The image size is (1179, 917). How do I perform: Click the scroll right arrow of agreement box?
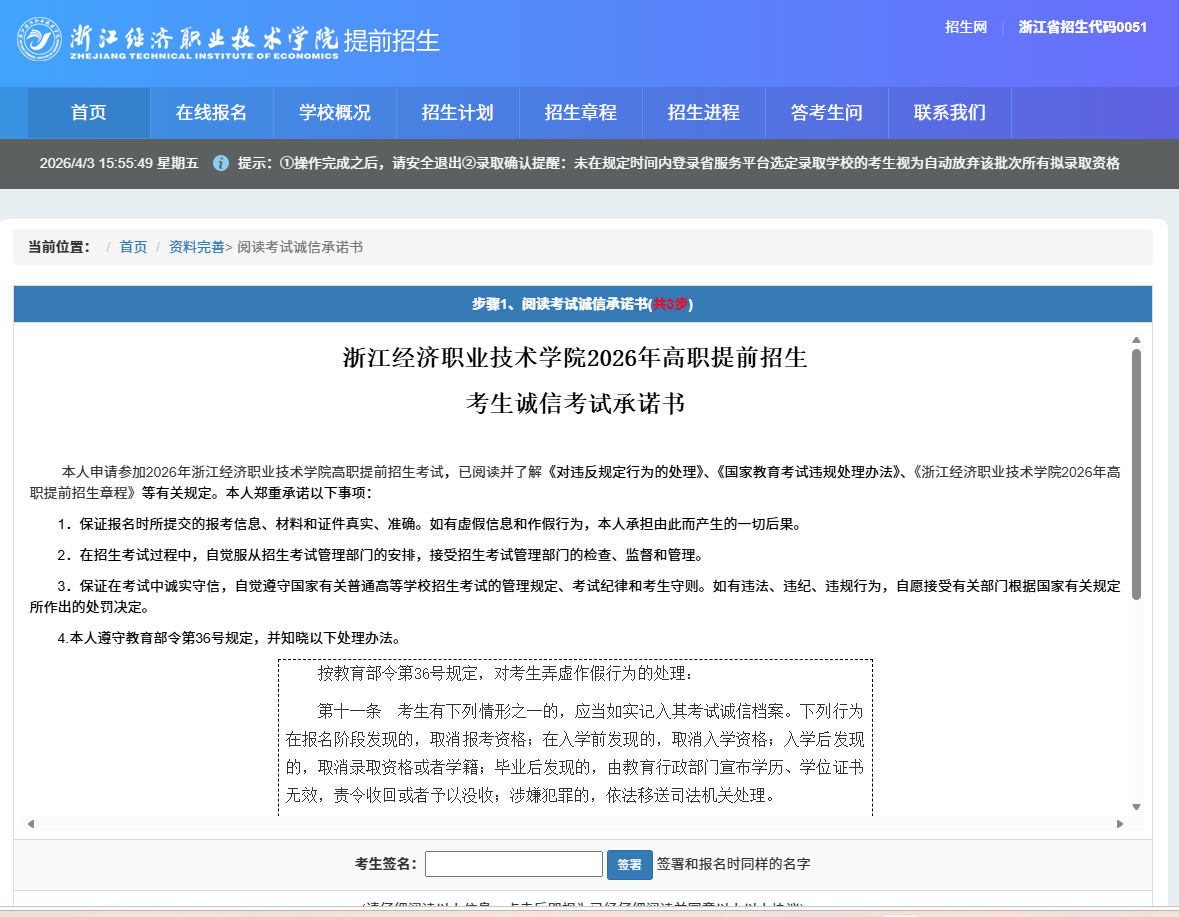point(1120,824)
